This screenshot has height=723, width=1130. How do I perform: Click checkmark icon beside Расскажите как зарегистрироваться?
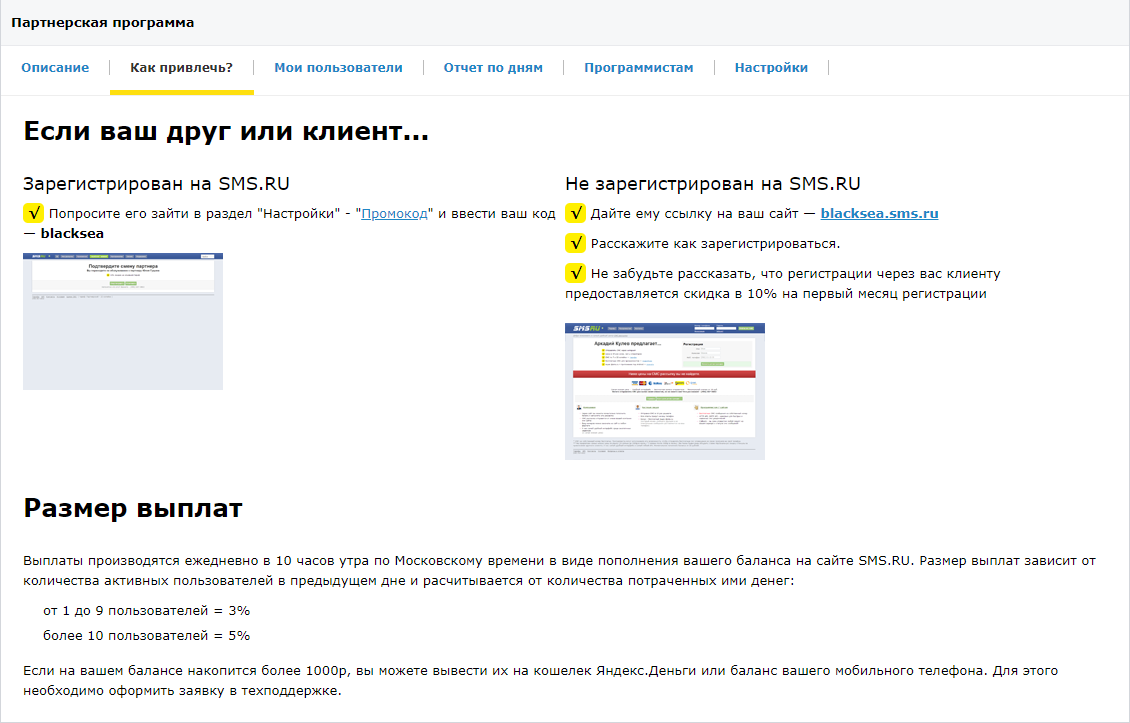tap(575, 244)
